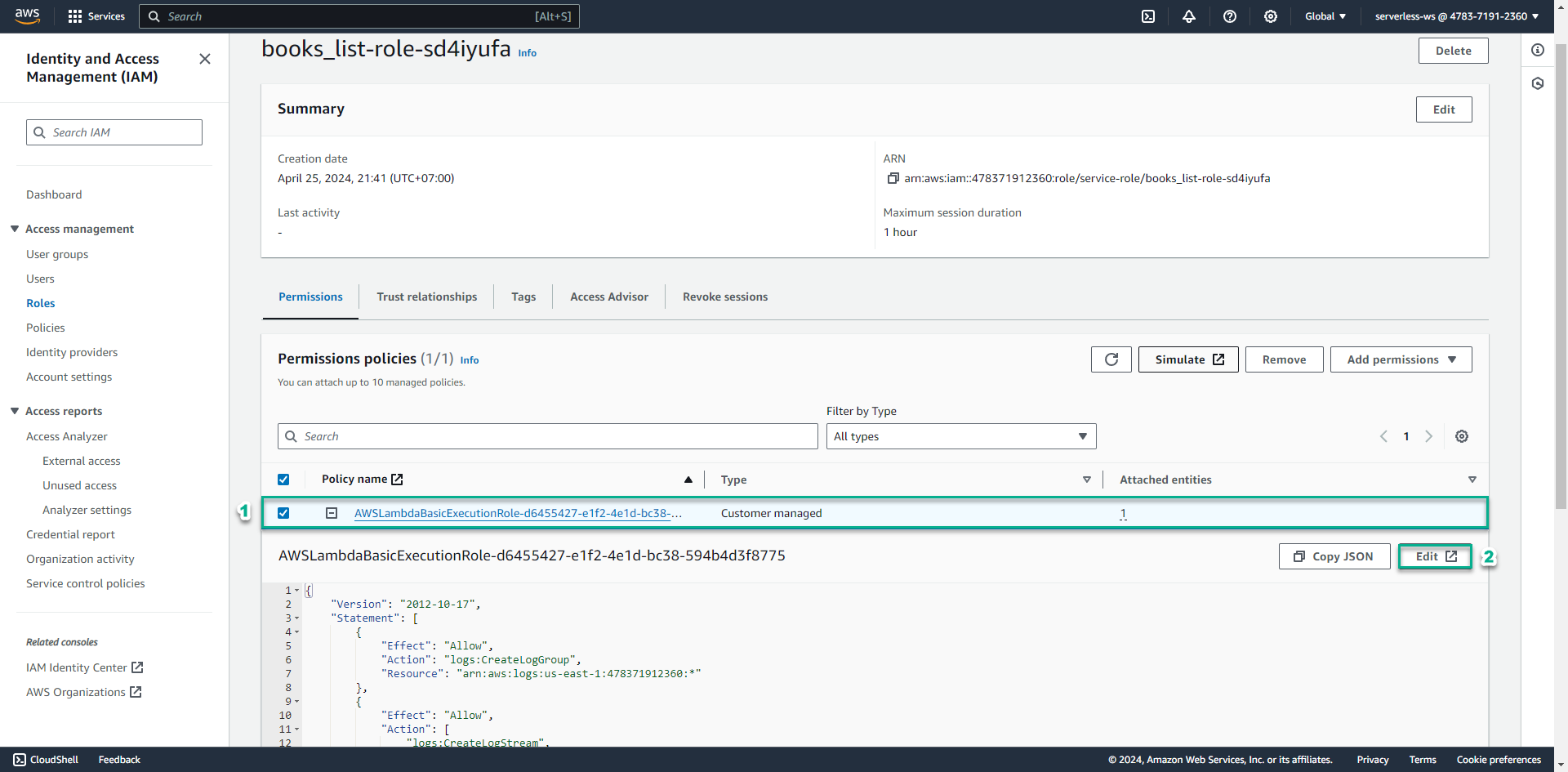Open CloudShell from the footer
The image size is (1568, 772).
(46, 760)
